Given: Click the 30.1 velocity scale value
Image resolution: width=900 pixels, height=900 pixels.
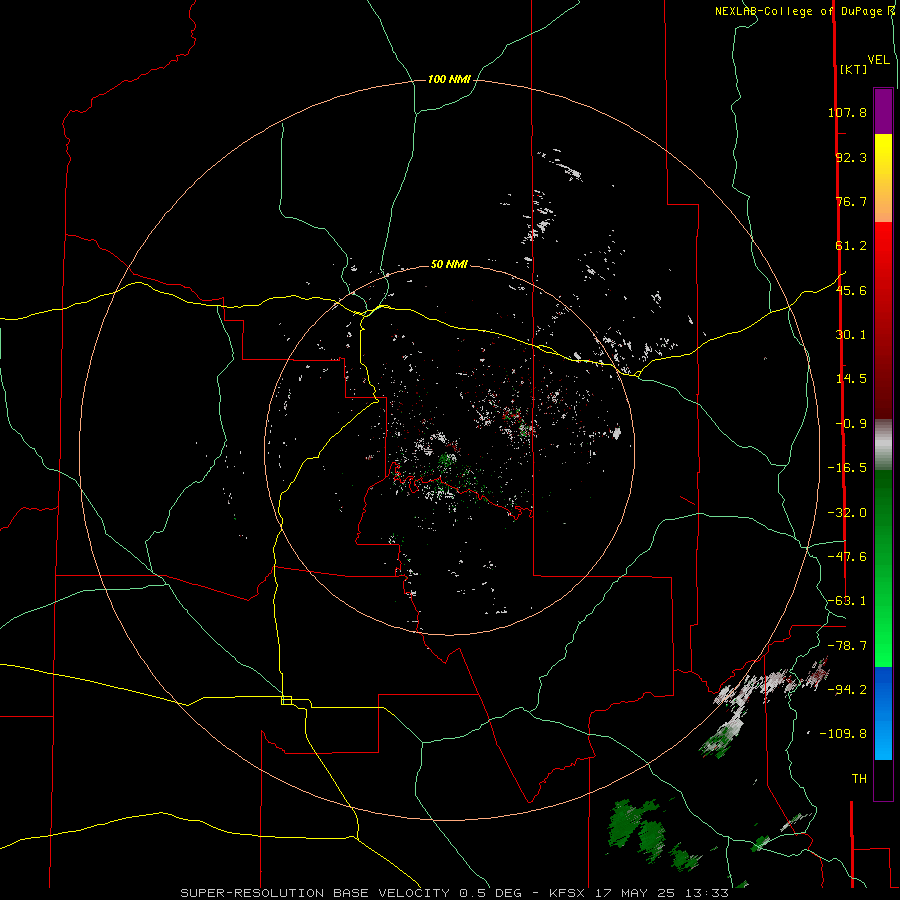Looking at the screenshot, I should tap(851, 335).
